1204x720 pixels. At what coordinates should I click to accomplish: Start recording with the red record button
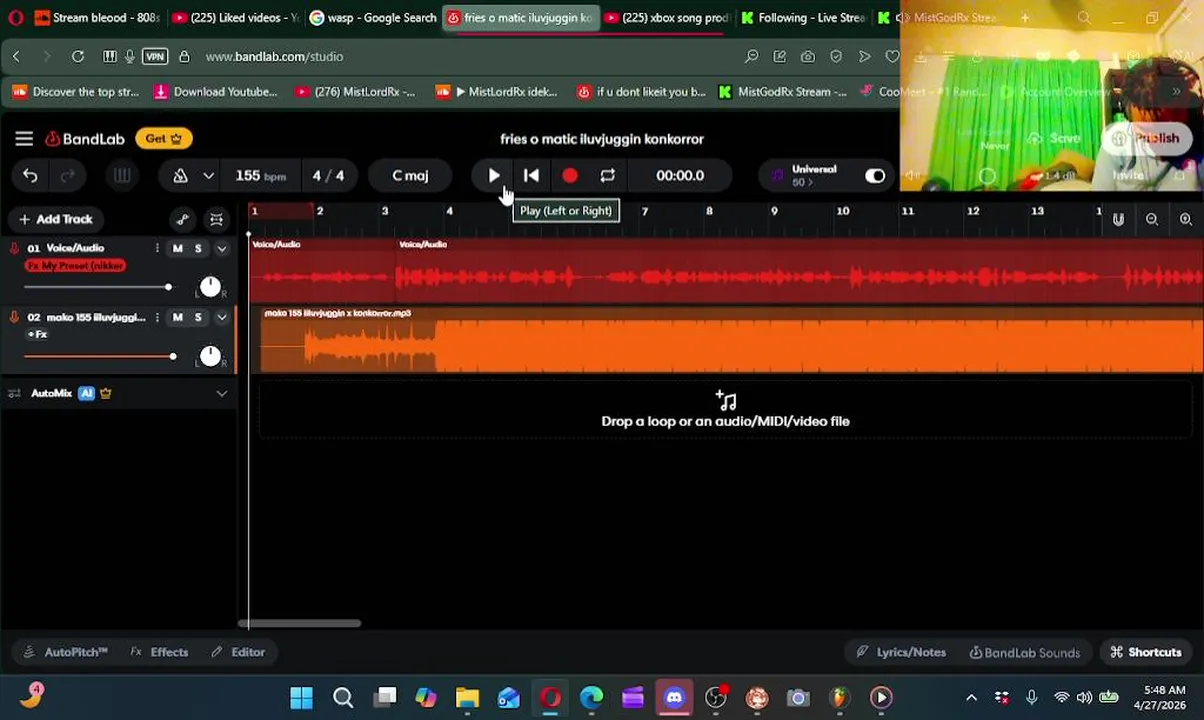tap(569, 176)
